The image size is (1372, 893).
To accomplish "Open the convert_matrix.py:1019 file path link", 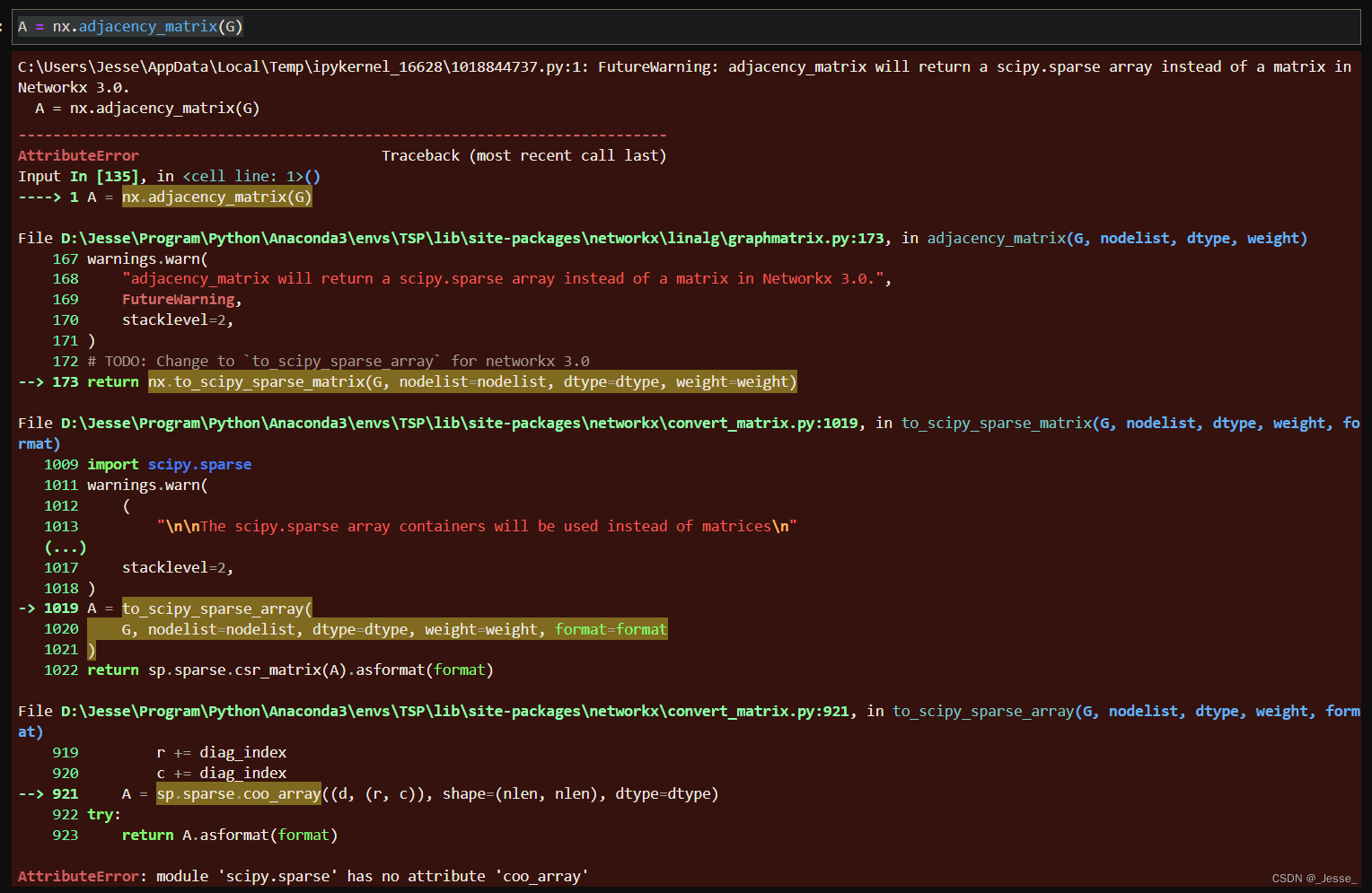I will pyautogui.click(x=458, y=423).
